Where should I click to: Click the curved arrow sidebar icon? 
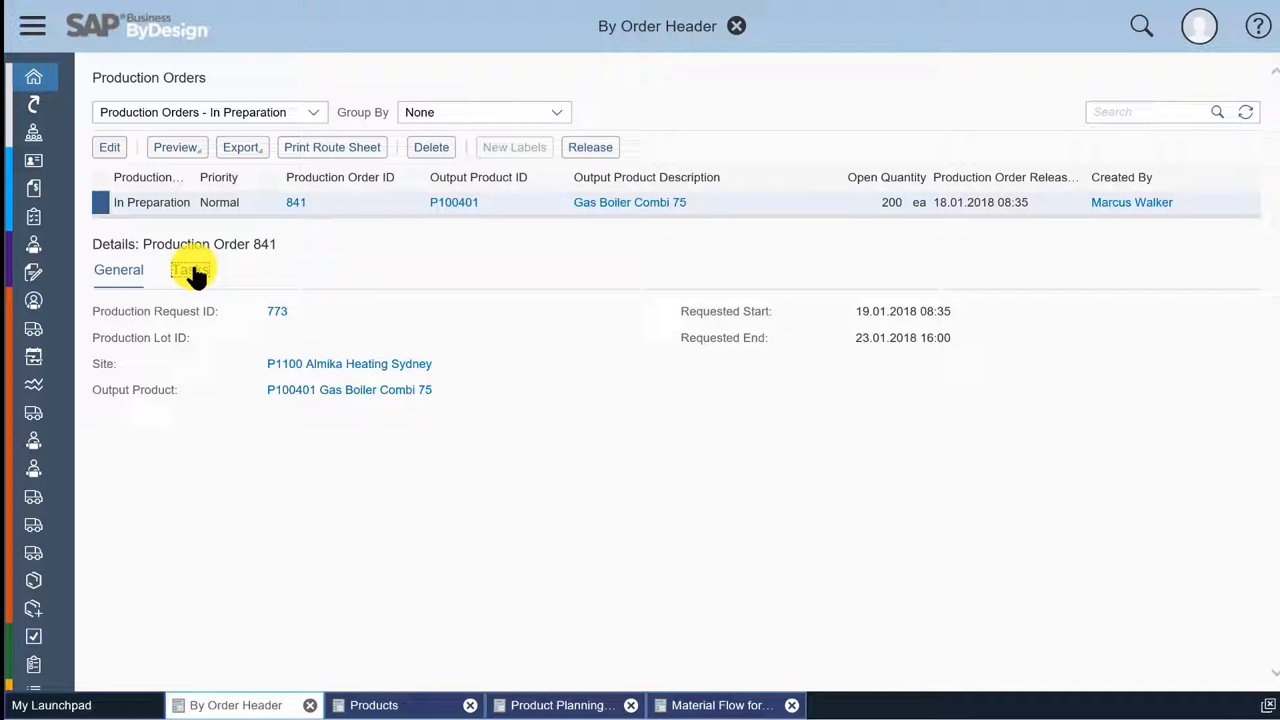(x=34, y=105)
